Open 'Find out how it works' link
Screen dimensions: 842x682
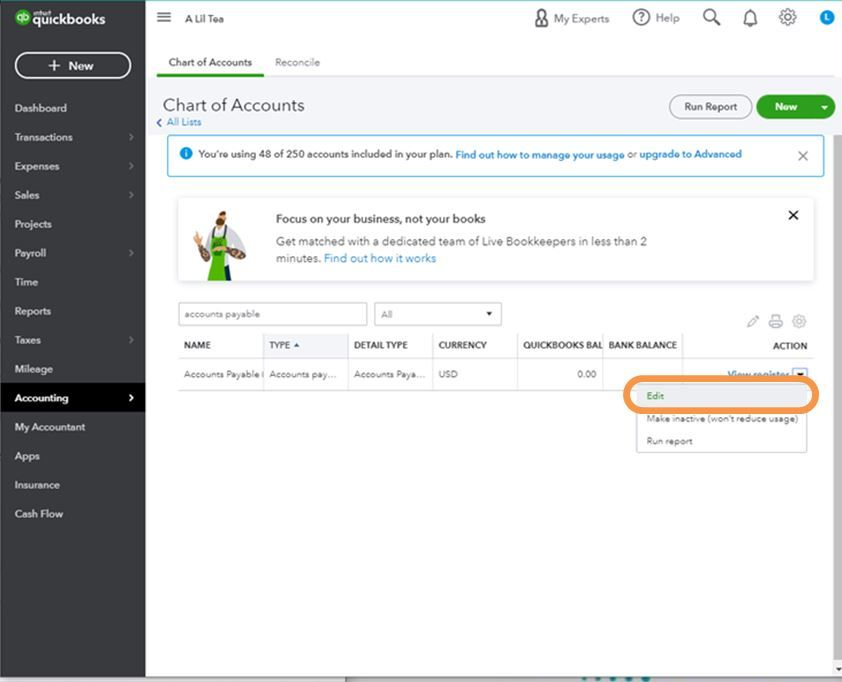380,258
